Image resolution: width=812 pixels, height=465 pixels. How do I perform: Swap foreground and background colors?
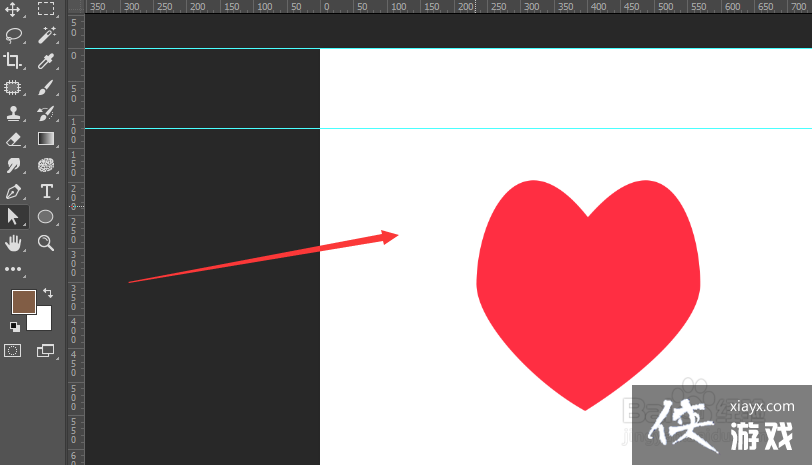47,294
